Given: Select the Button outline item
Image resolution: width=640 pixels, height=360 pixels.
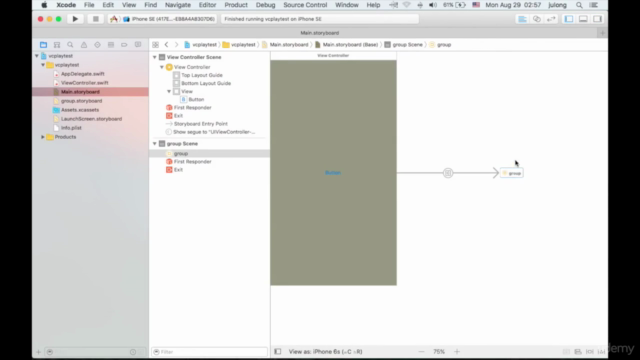Looking at the screenshot, I should click(196, 100).
